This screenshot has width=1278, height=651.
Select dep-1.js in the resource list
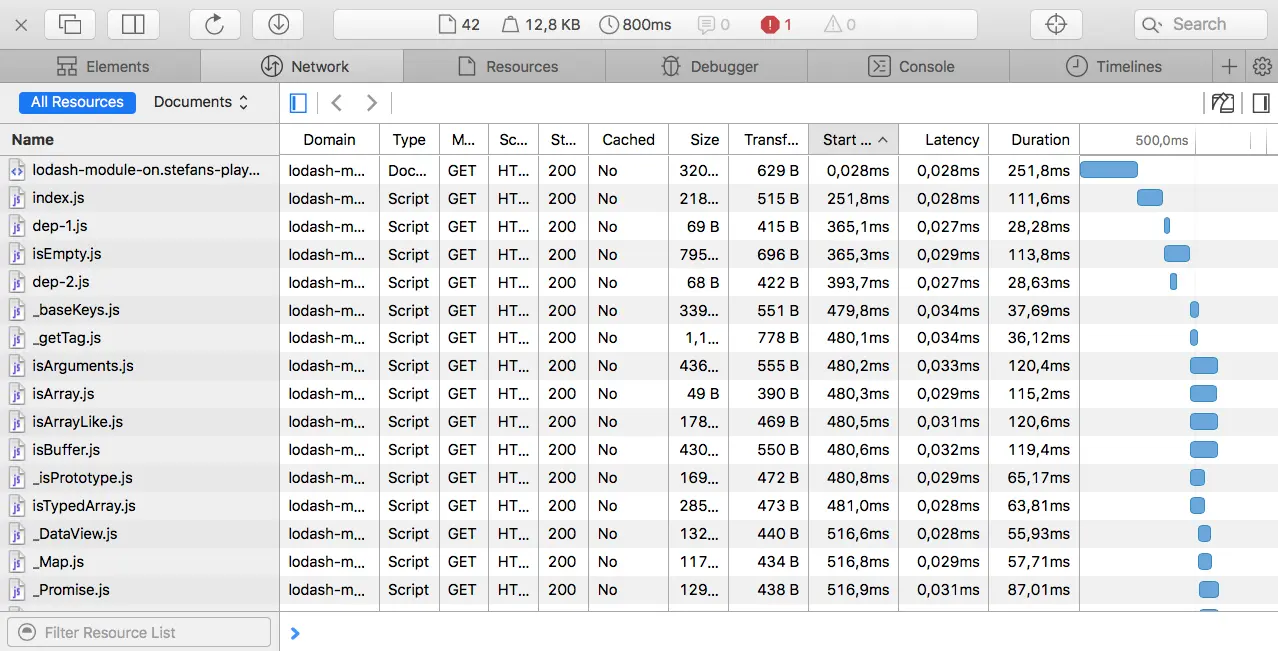140,226
